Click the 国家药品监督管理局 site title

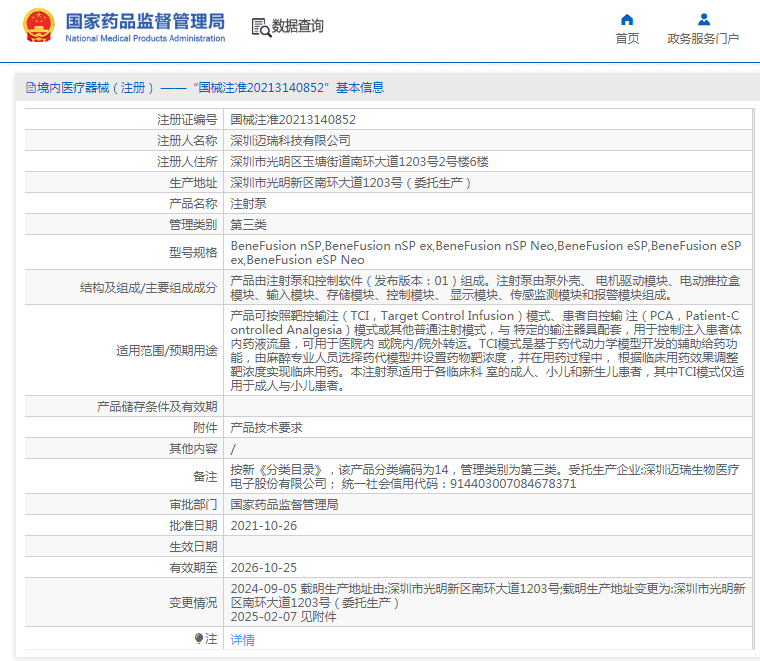pyautogui.click(x=145, y=21)
